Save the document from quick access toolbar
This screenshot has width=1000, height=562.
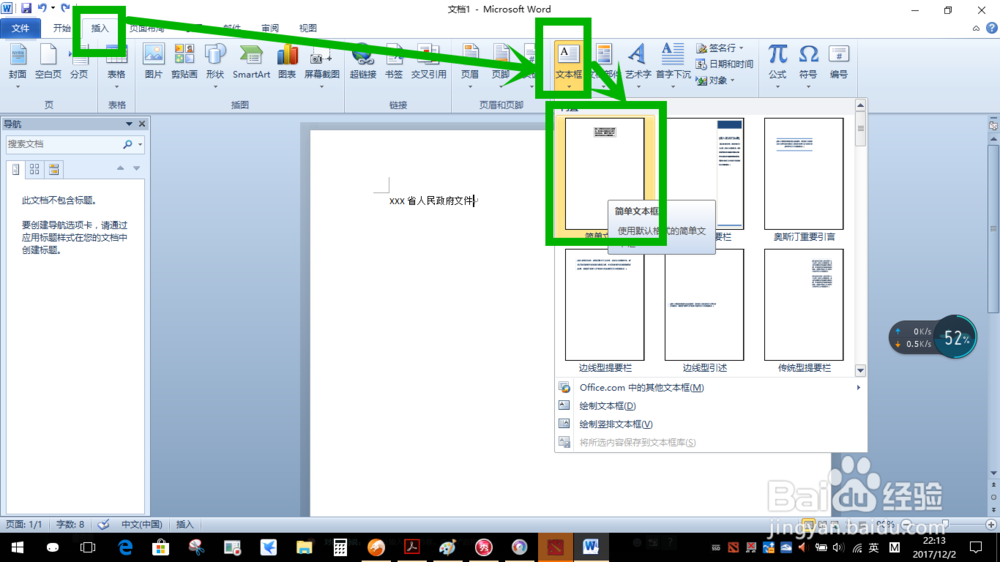pos(26,8)
